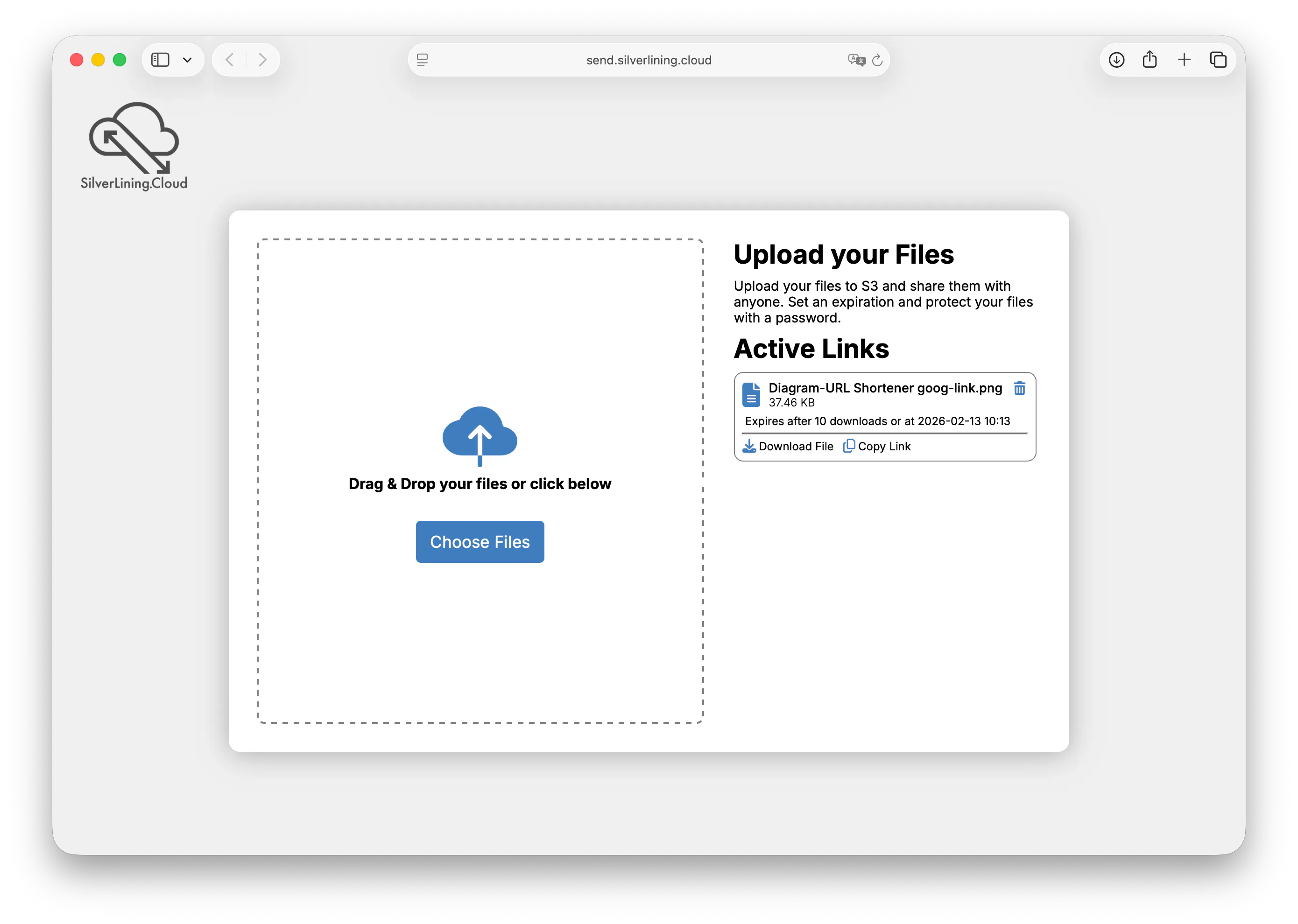
Task: Open the page reader menu icon in address bar
Action: coord(422,60)
